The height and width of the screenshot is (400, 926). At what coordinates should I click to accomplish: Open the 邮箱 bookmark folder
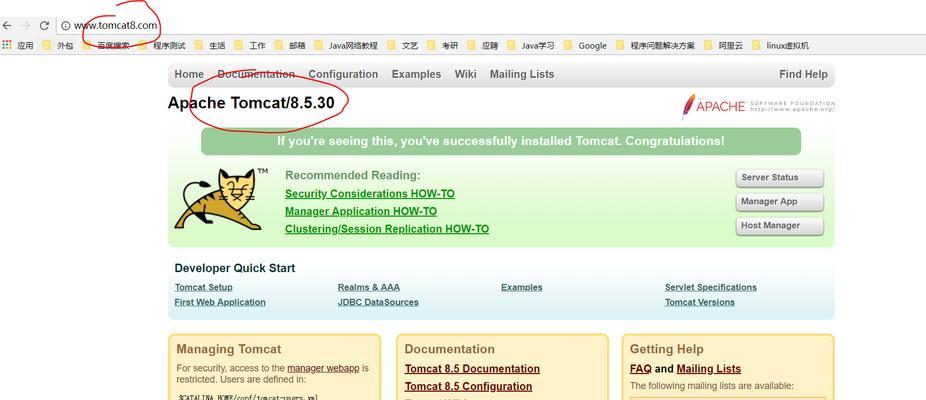pyautogui.click(x=290, y=45)
